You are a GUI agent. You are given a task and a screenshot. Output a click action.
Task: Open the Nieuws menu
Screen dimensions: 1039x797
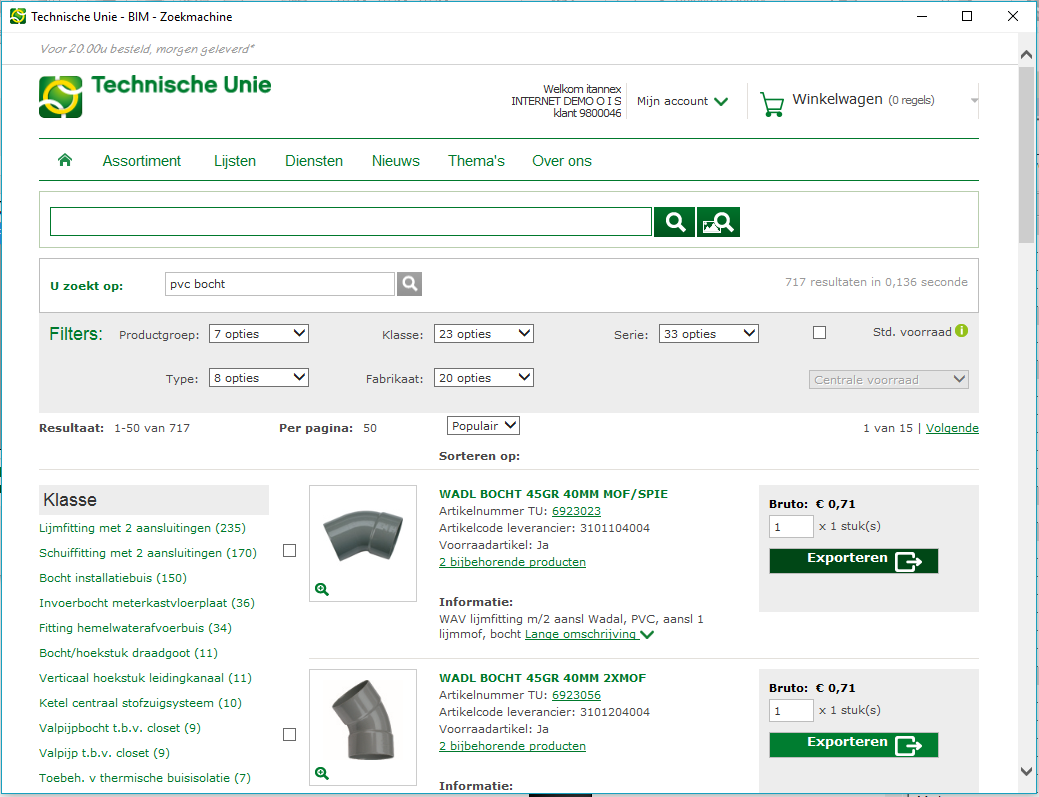click(x=396, y=161)
